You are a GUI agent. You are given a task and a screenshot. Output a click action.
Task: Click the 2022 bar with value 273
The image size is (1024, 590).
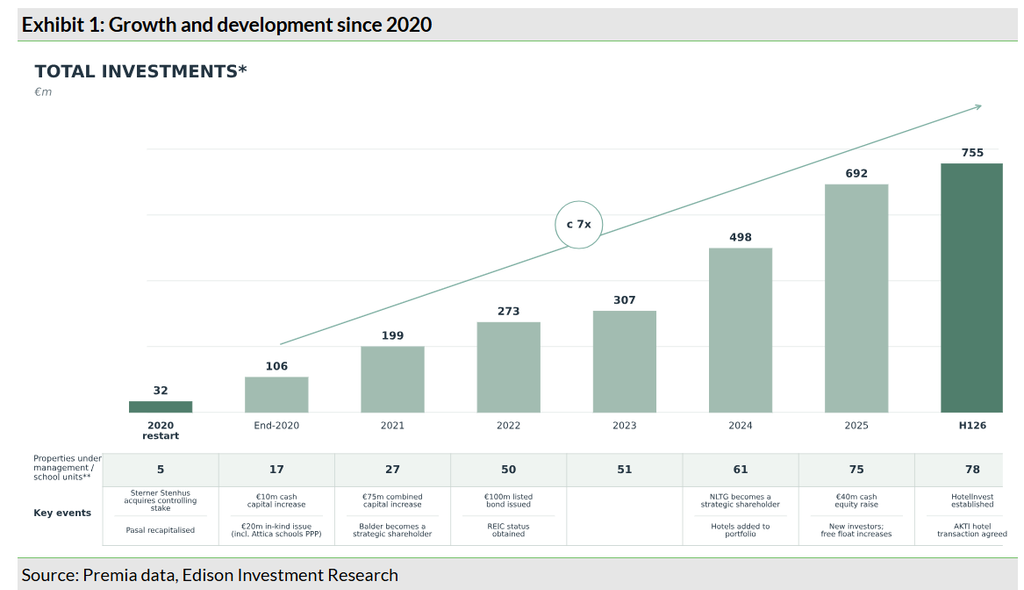(x=509, y=367)
